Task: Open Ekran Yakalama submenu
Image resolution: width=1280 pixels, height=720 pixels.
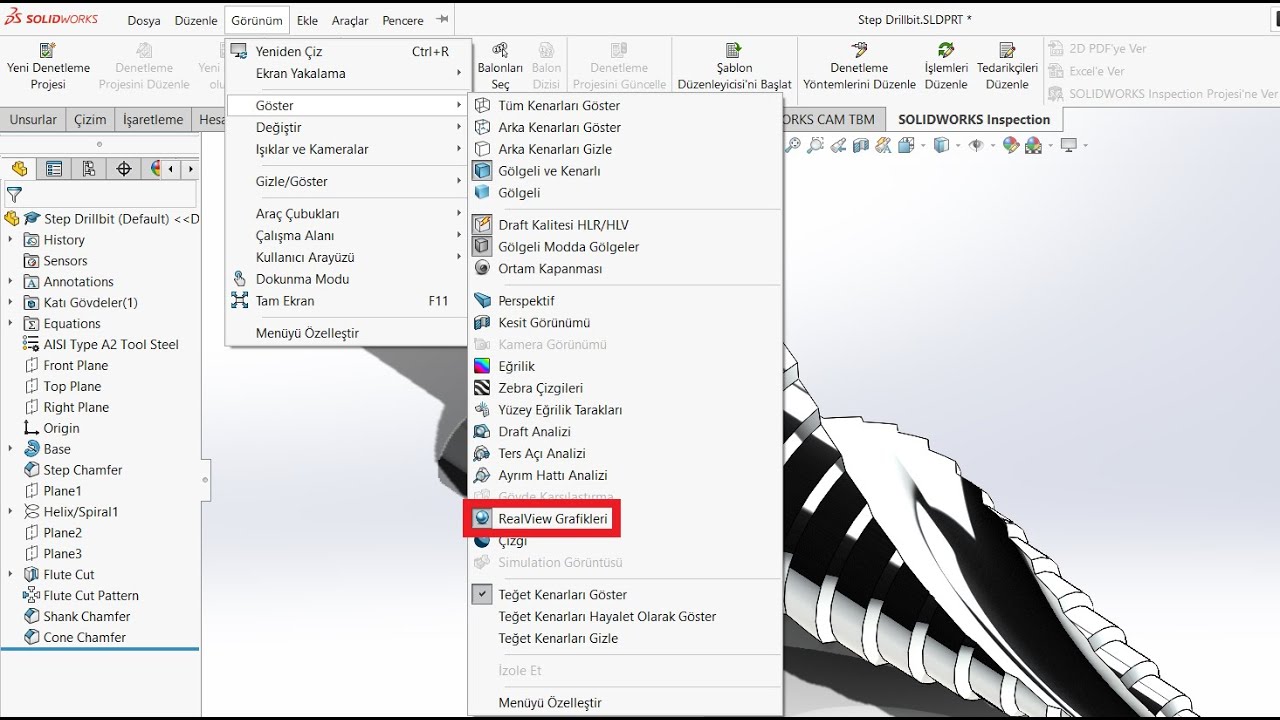Action: 347,73
